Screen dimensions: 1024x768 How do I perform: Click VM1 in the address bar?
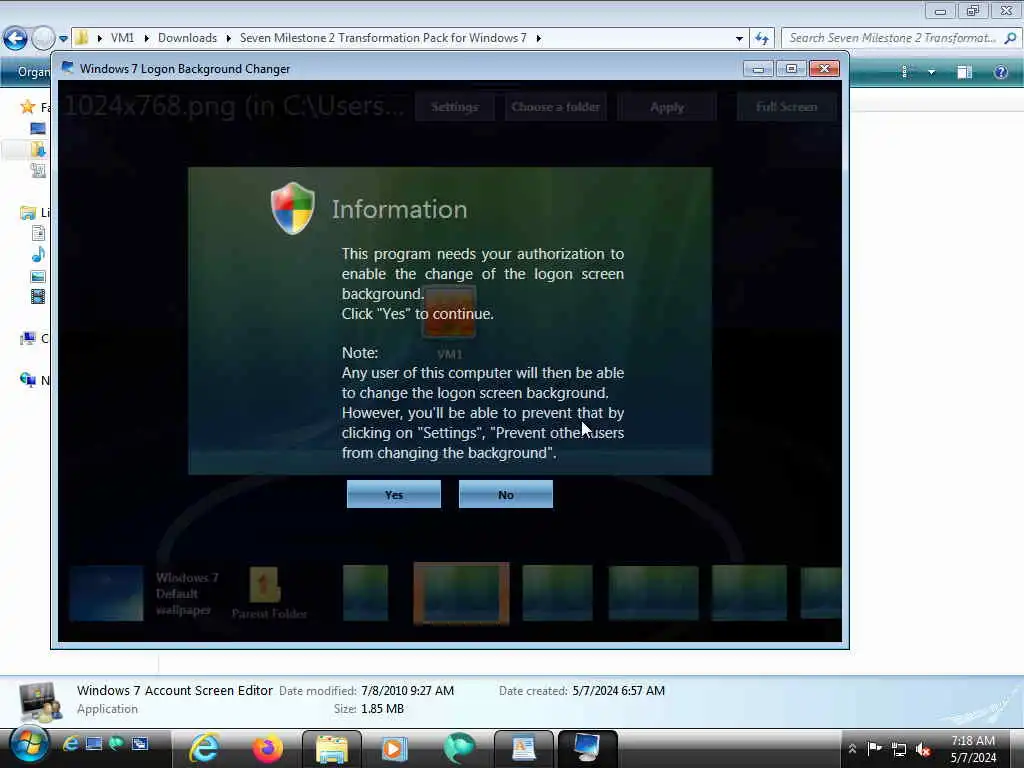[x=122, y=38]
